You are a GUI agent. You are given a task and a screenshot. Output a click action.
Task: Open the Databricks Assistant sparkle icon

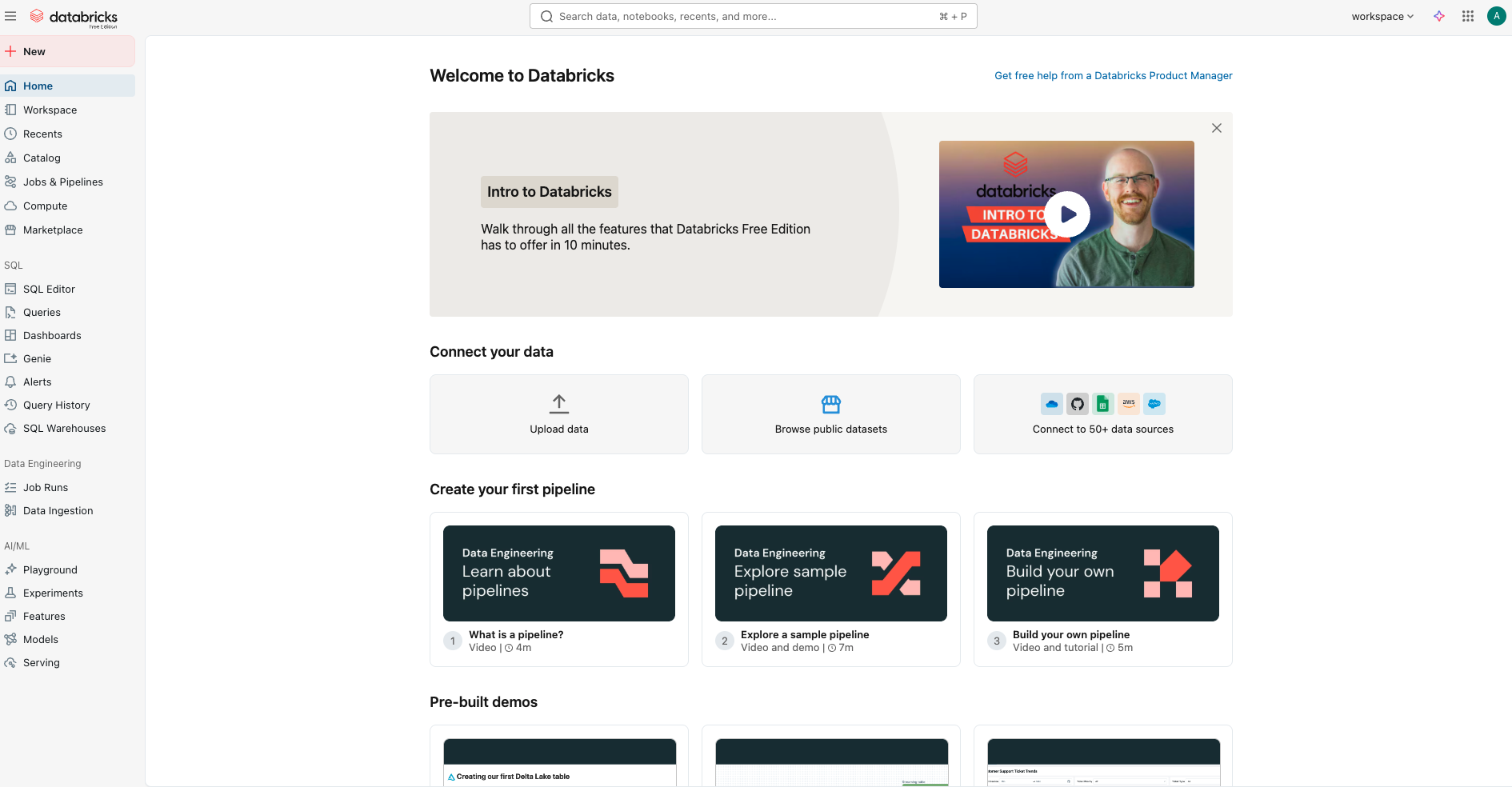1438,16
